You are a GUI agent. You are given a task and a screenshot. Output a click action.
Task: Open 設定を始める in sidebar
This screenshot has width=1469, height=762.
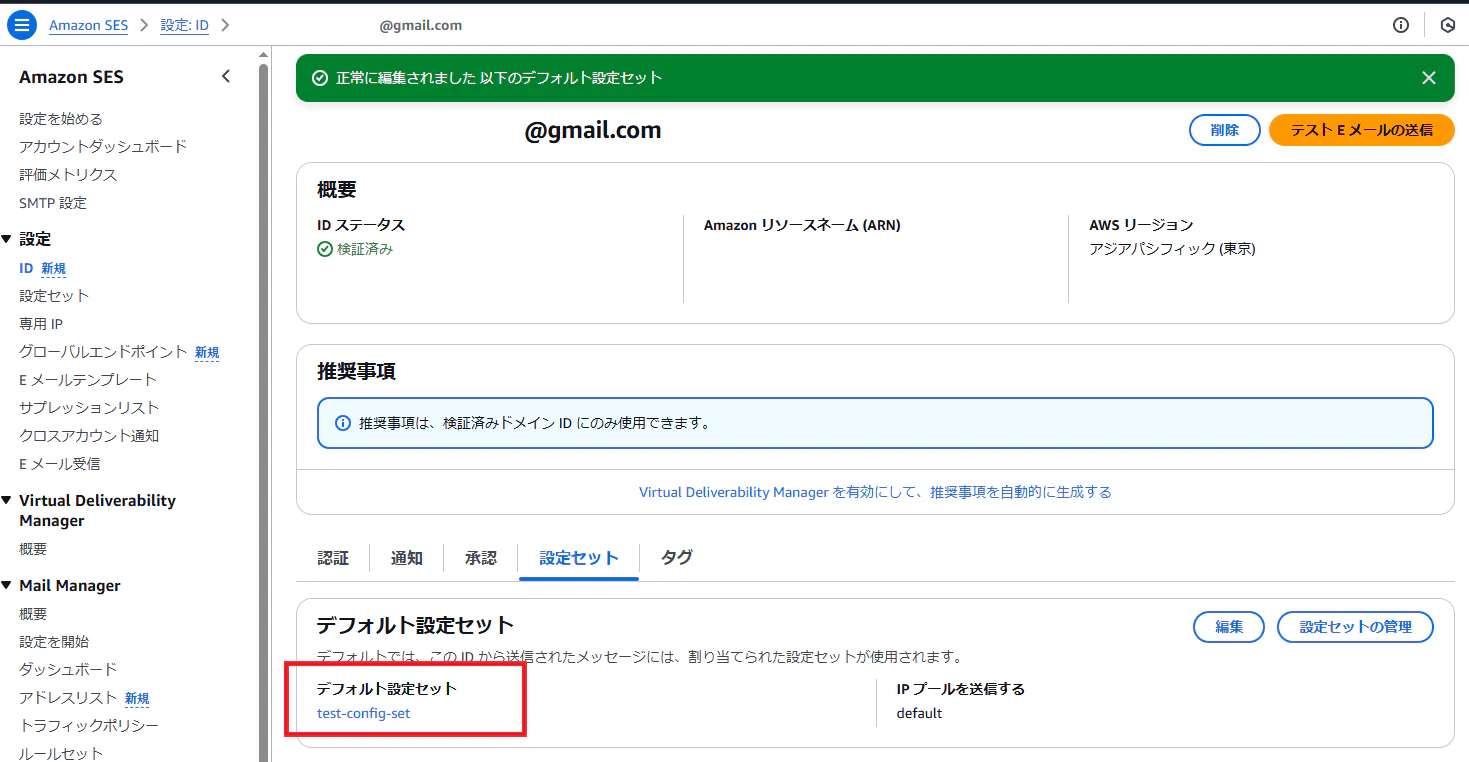pyautogui.click(x=61, y=119)
